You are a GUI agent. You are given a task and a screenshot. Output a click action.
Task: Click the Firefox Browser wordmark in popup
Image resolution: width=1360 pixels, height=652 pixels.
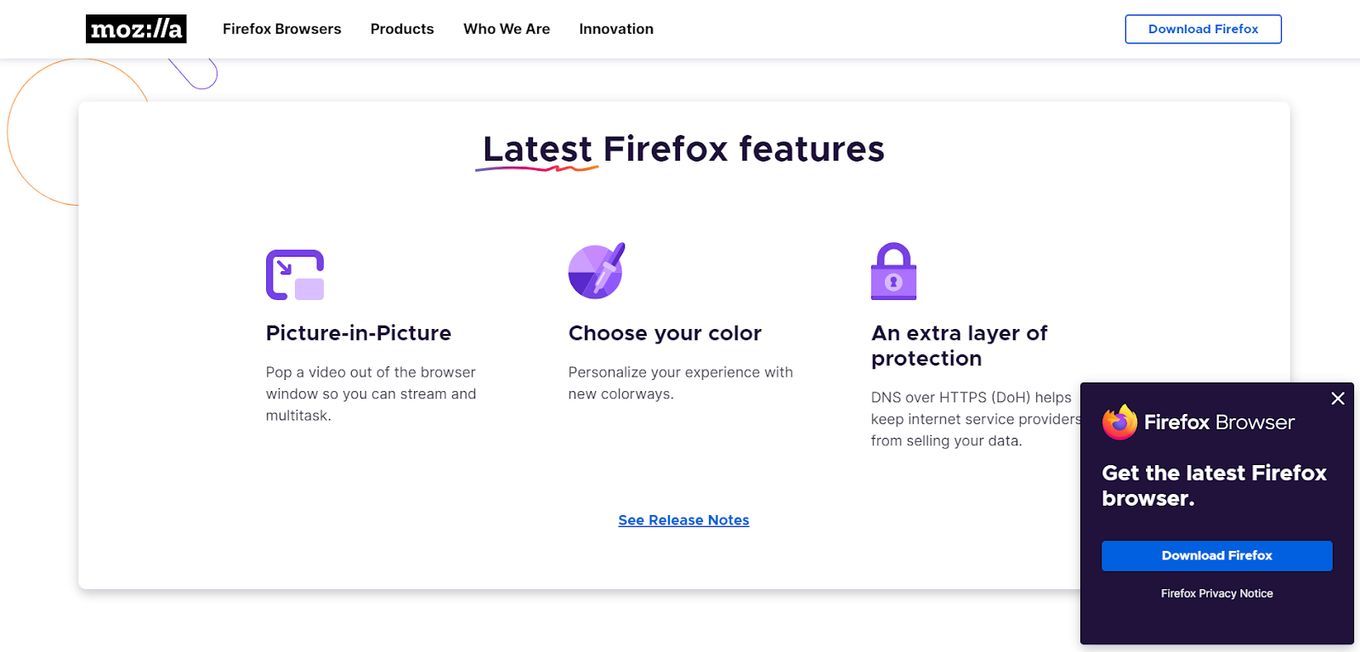tap(1219, 422)
